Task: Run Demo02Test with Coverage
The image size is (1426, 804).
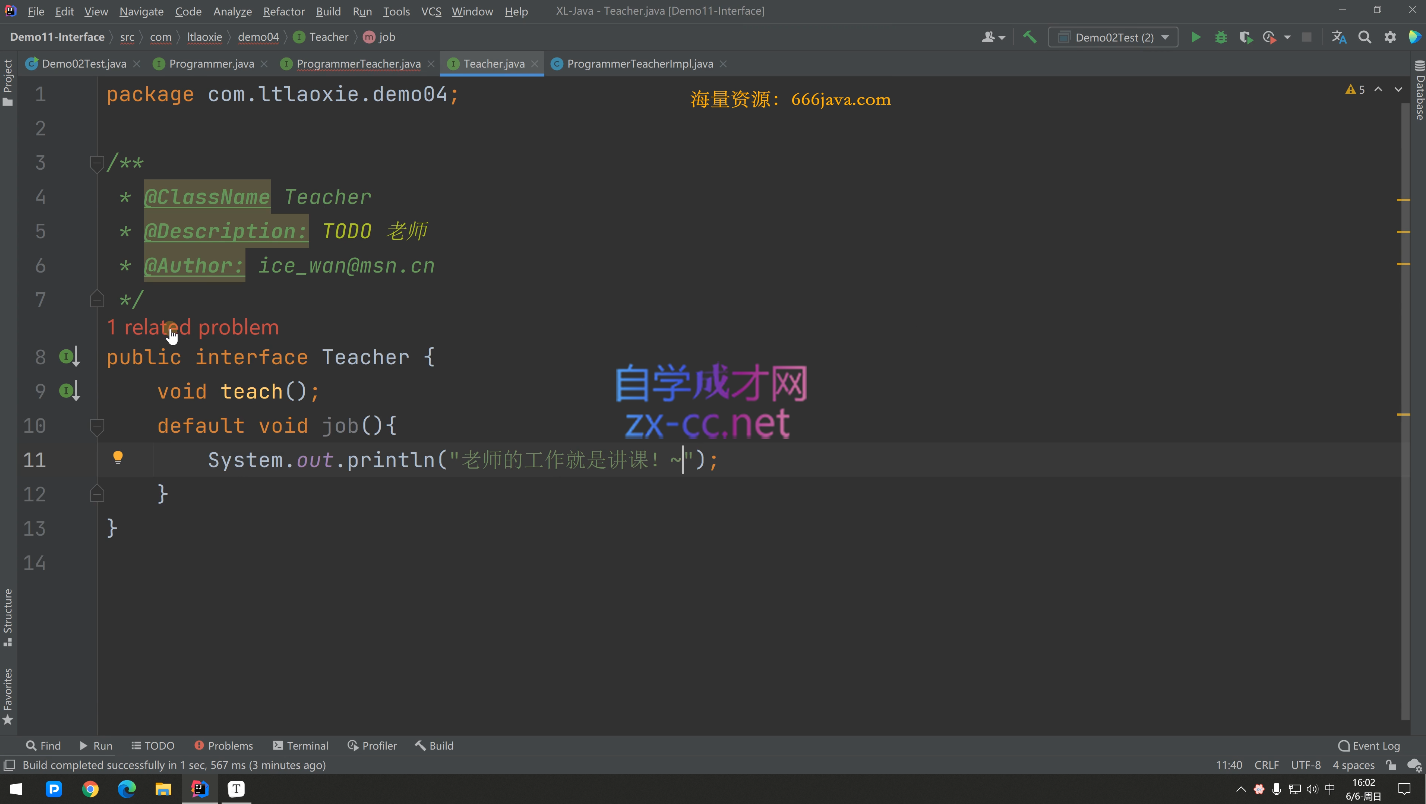Action: pyautogui.click(x=1245, y=37)
